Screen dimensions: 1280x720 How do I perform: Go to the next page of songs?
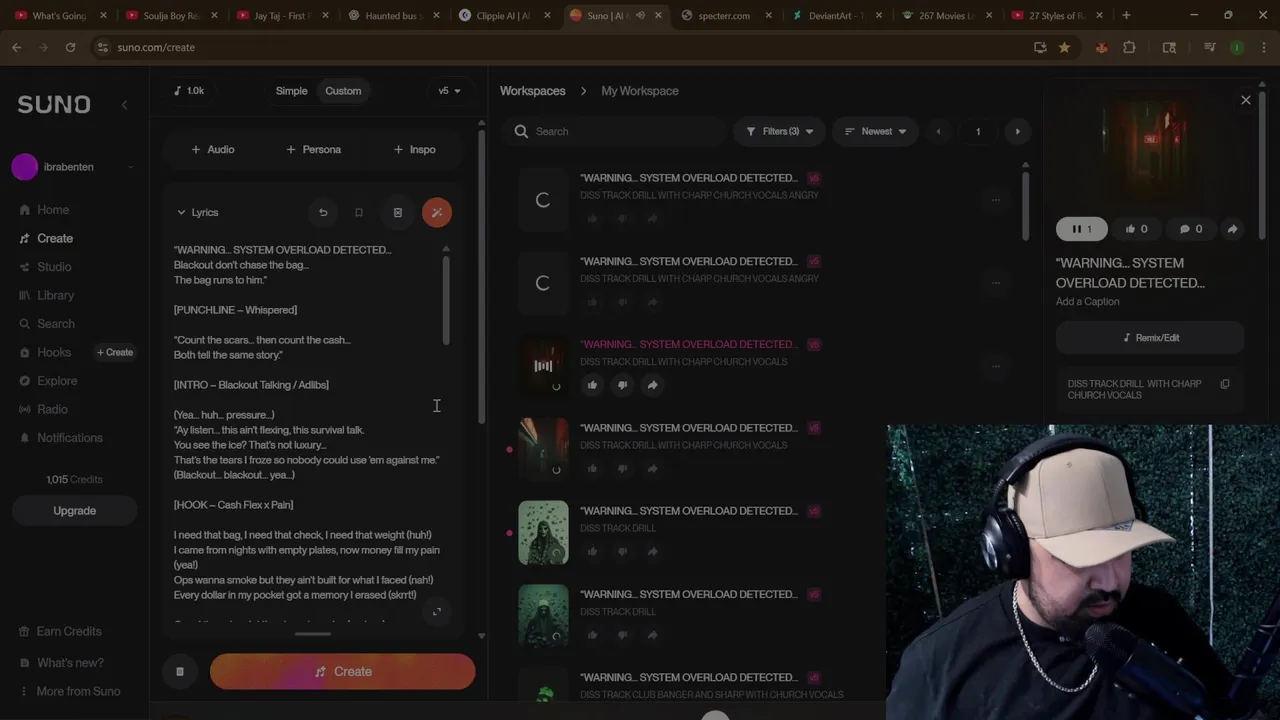click(1018, 131)
